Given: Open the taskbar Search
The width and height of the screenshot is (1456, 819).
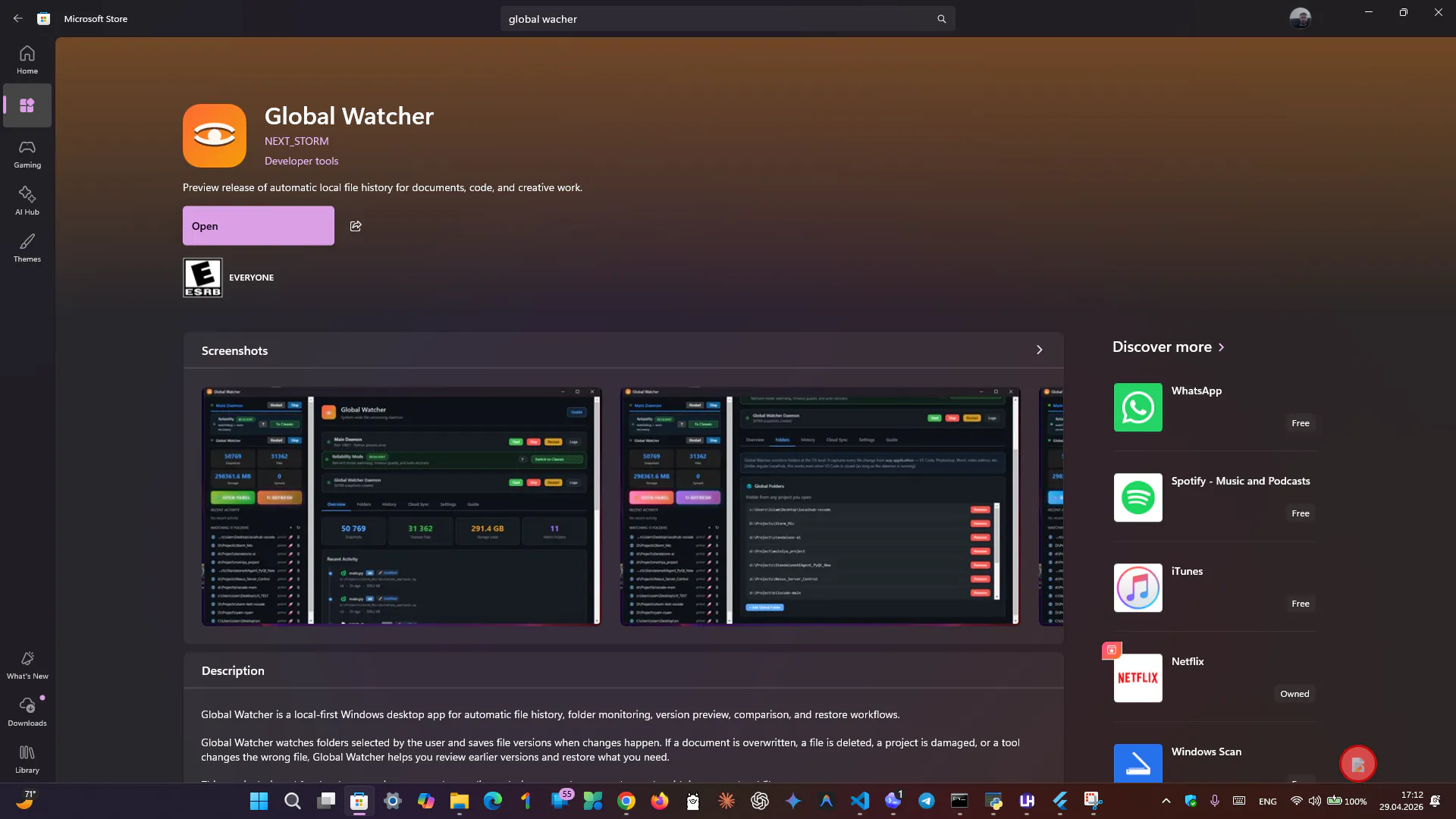Looking at the screenshot, I should tap(292, 801).
